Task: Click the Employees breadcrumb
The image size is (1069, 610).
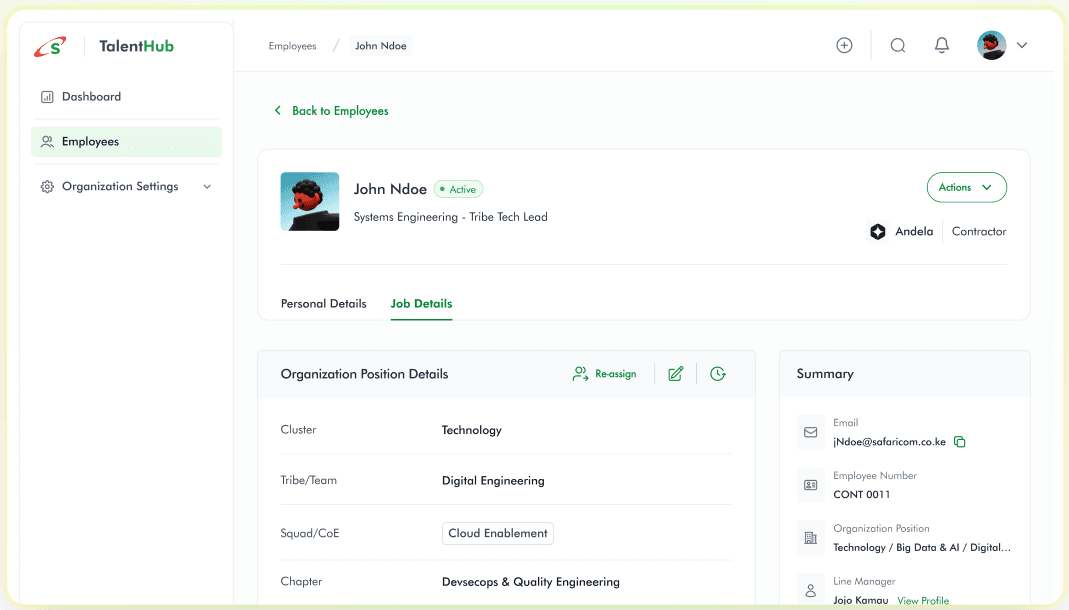Action: 292,46
